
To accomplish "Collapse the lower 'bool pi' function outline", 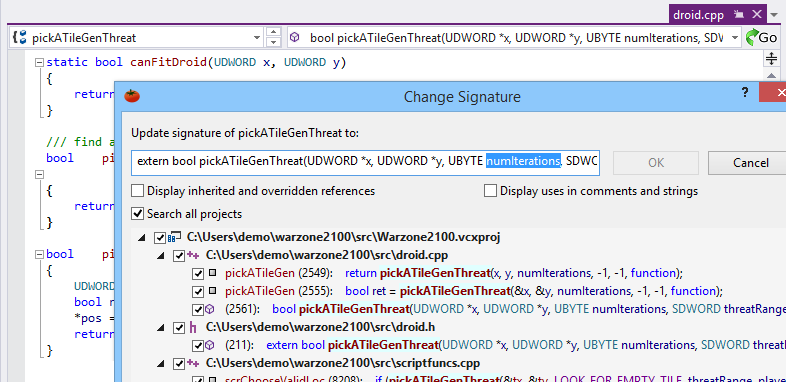I will 39,254.
